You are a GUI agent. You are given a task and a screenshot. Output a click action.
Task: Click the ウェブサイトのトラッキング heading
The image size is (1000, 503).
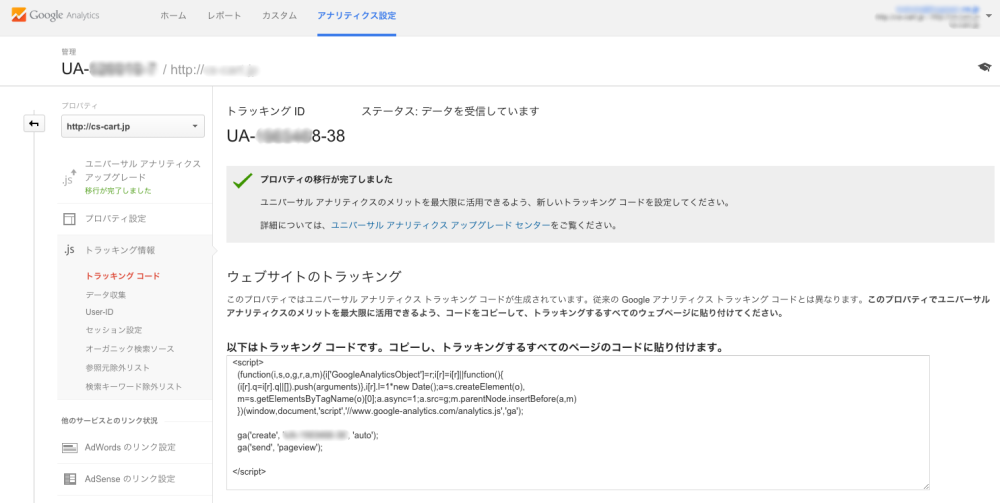click(314, 277)
